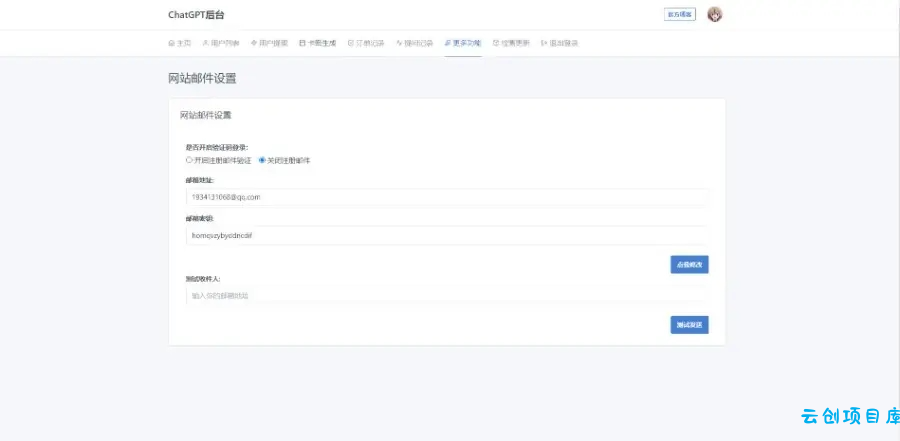The height and width of the screenshot is (441, 900).
Task: Log out using 退出登录
Action: point(560,43)
